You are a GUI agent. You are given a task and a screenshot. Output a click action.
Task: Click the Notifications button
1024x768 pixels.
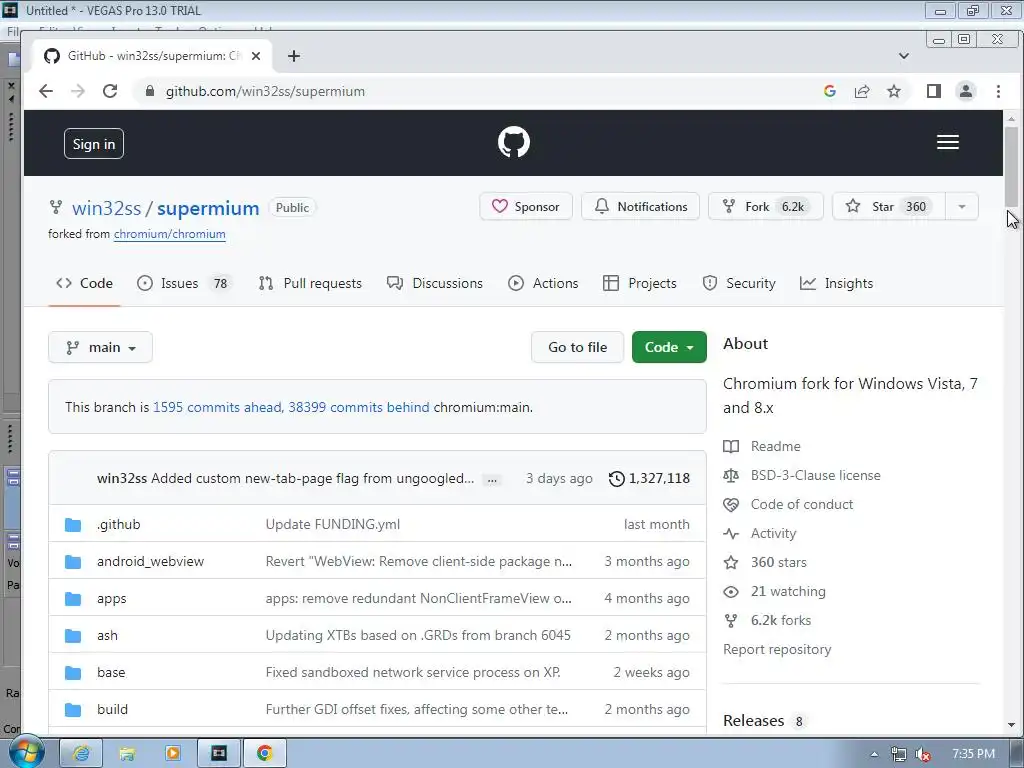coord(641,206)
